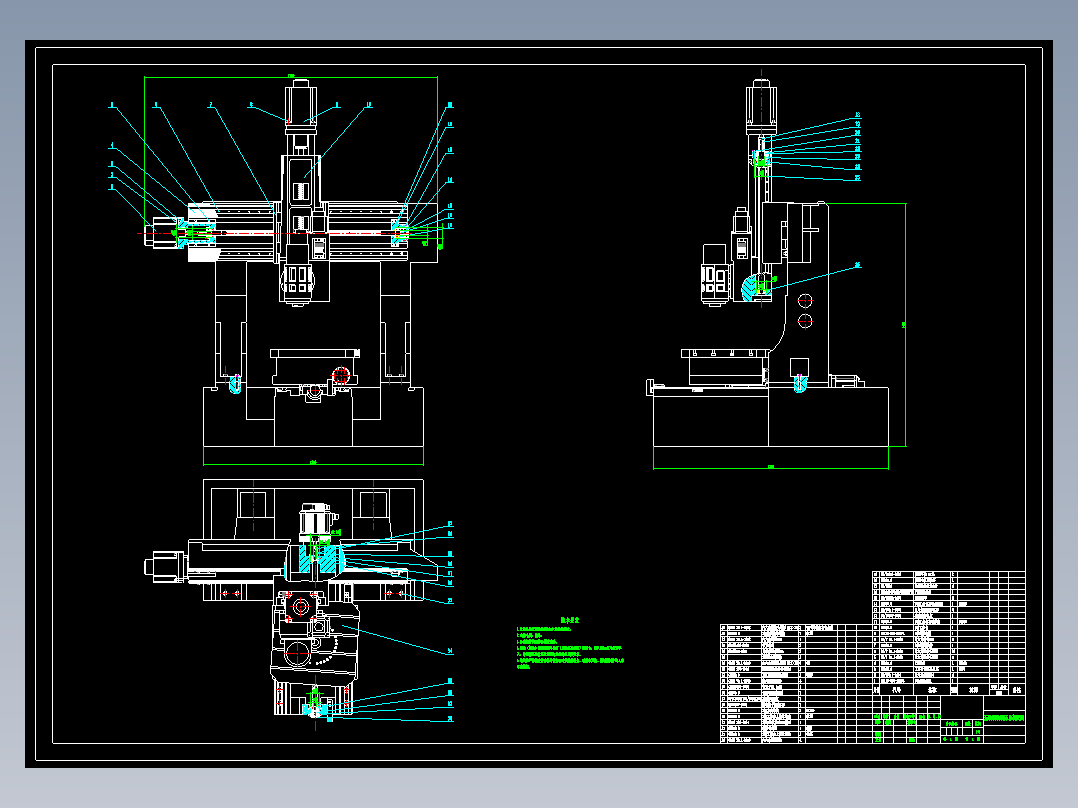
Task: Click the green height dimension line in the side view
Action: (x=905, y=325)
